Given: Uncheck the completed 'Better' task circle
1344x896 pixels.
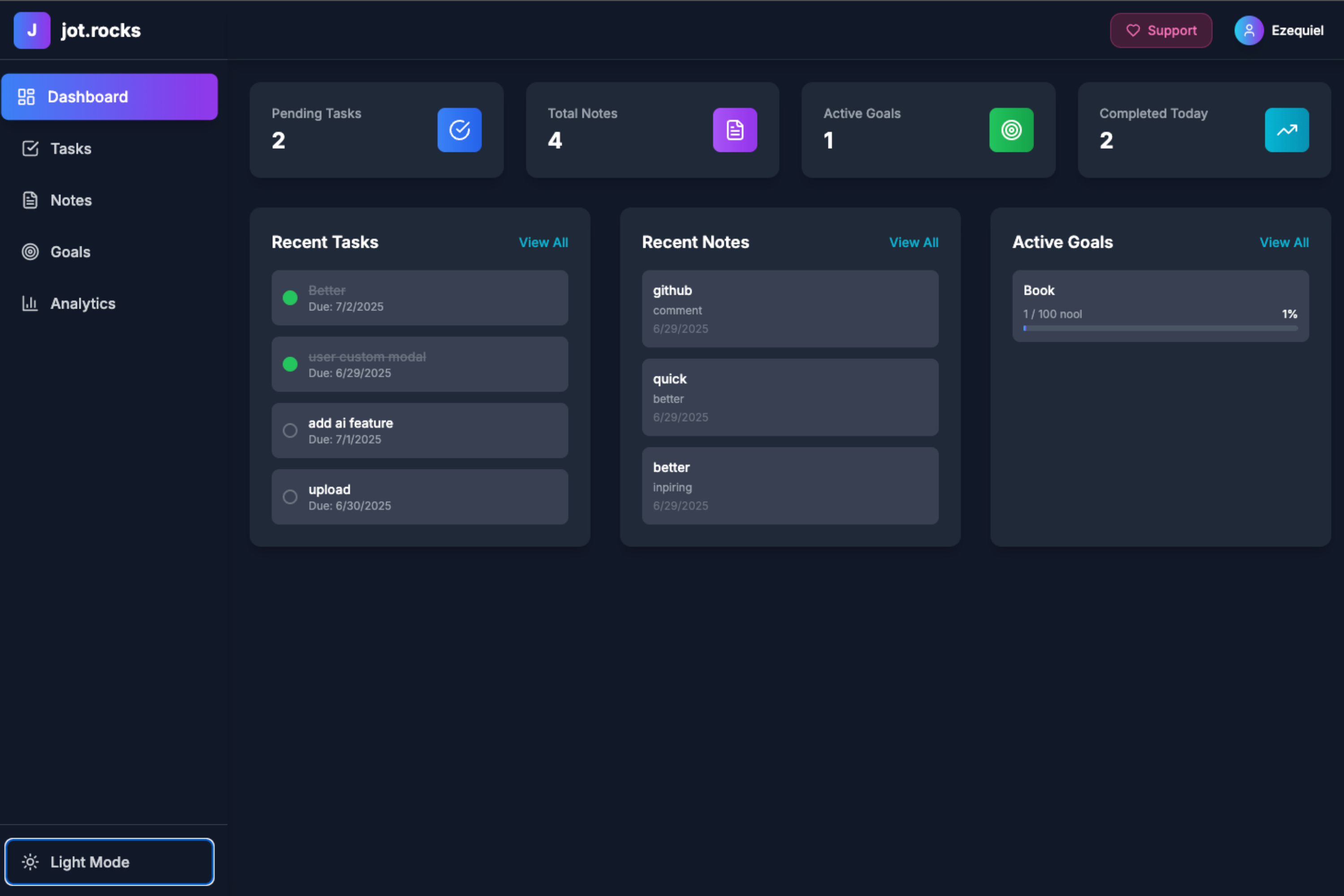Looking at the screenshot, I should (290, 298).
